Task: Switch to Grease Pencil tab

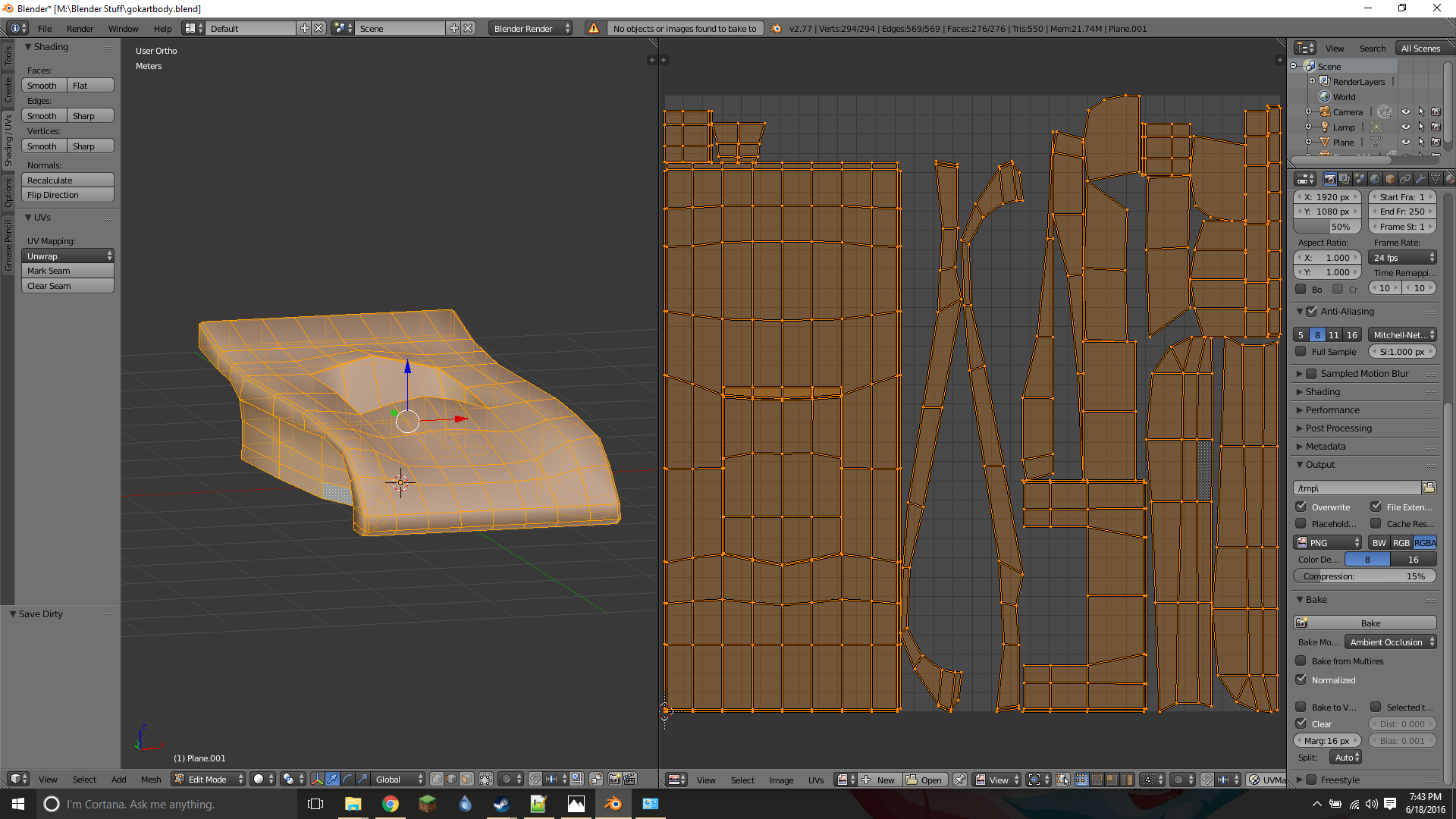Action: pyautogui.click(x=8, y=245)
